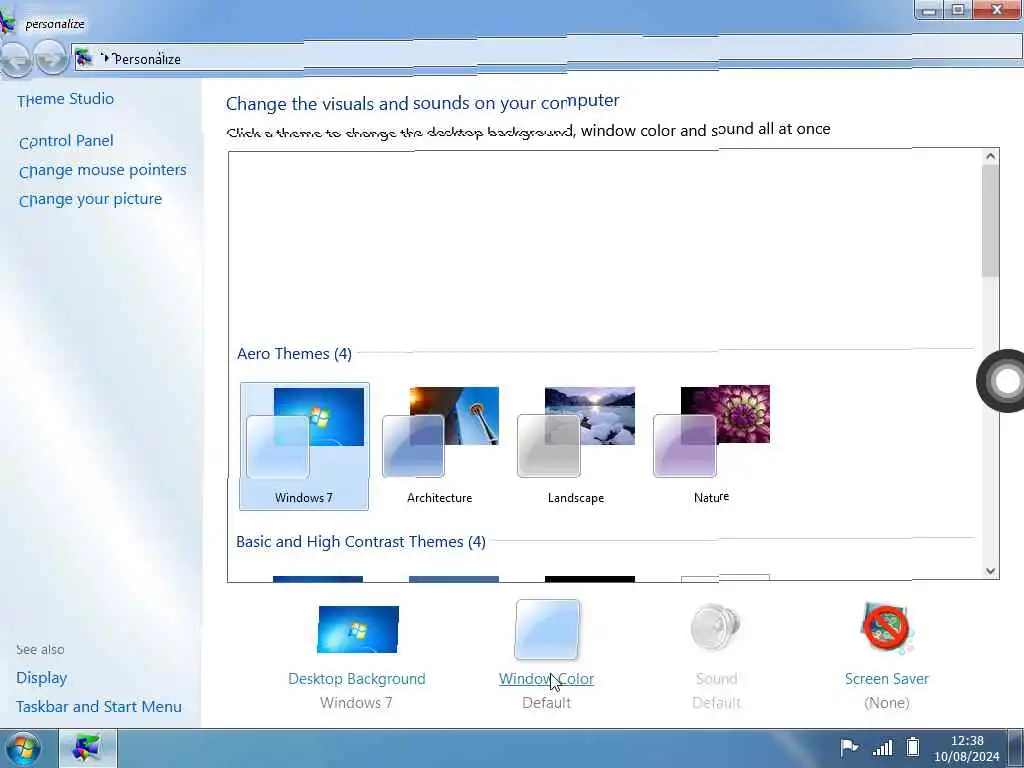The width and height of the screenshot is (1024, 768).
Task: Click the Forward navigation arrow
Action: click(51, 59)
